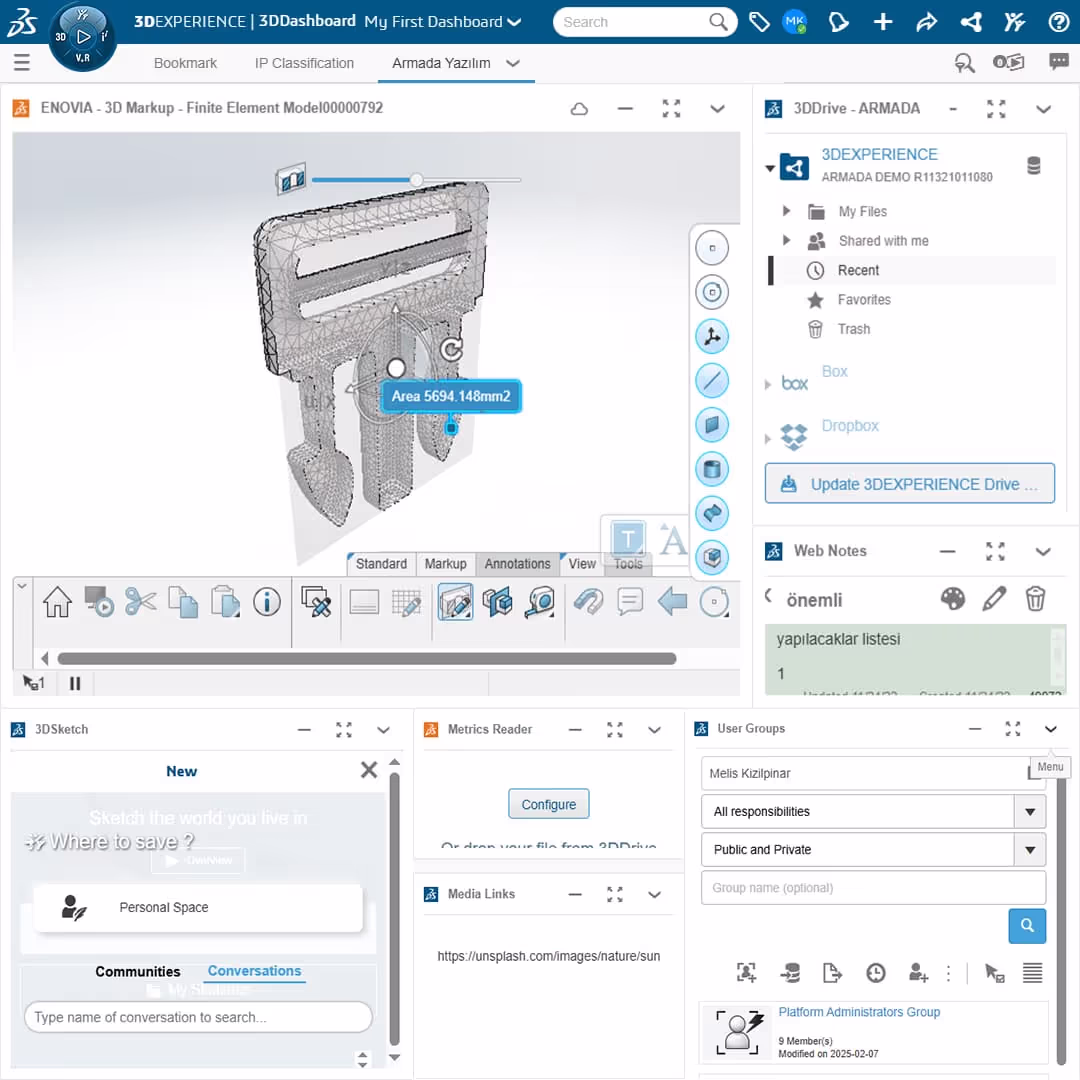
Task: Click the markup toolbar horizontal scrollbar
Action: [366, 658]
